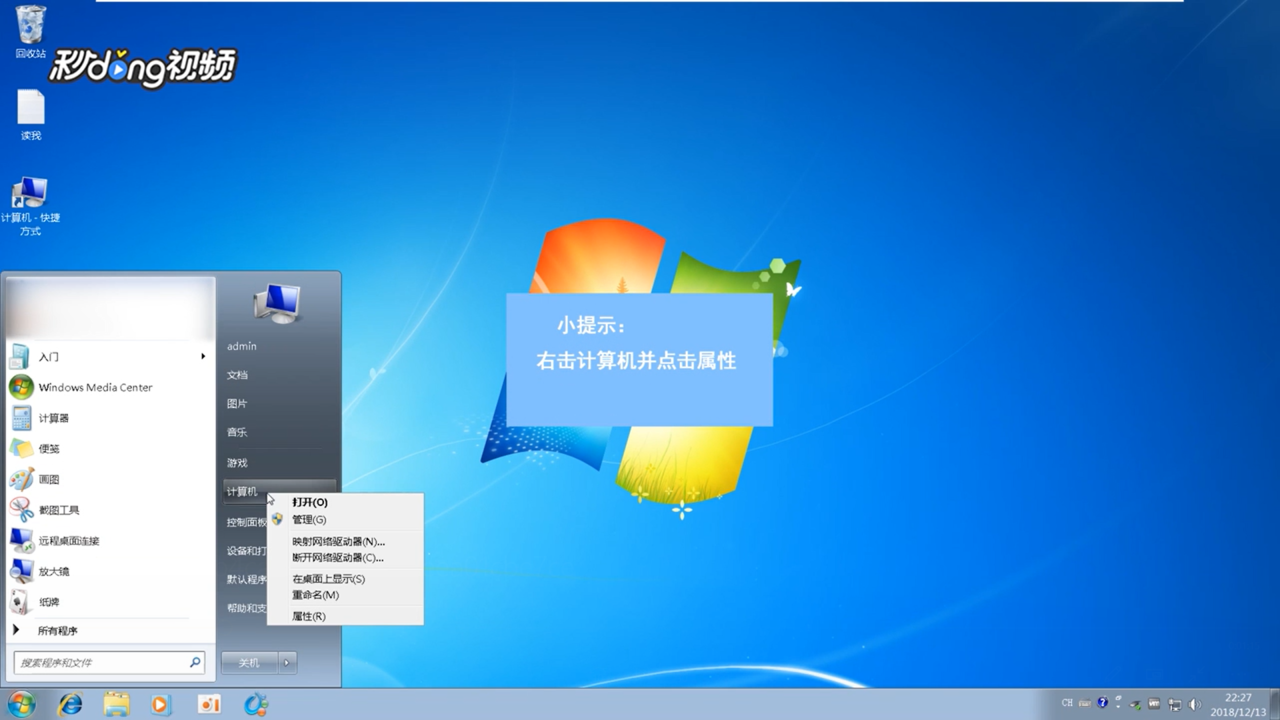This screenshot has height=720, width=1280.
Task: Select 断开网络驱动器(C)... in context menu
Action: (x=345, y=558)
